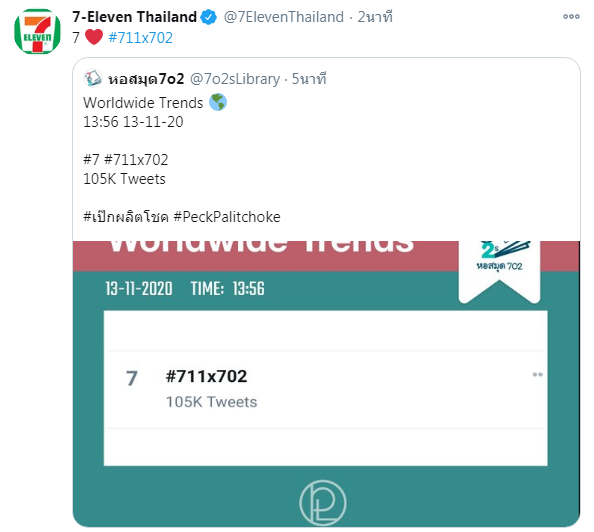Open the Worldwide Trends image thumbnail
The width and height of the screenshot is (594, 532).
pos(326,383)
